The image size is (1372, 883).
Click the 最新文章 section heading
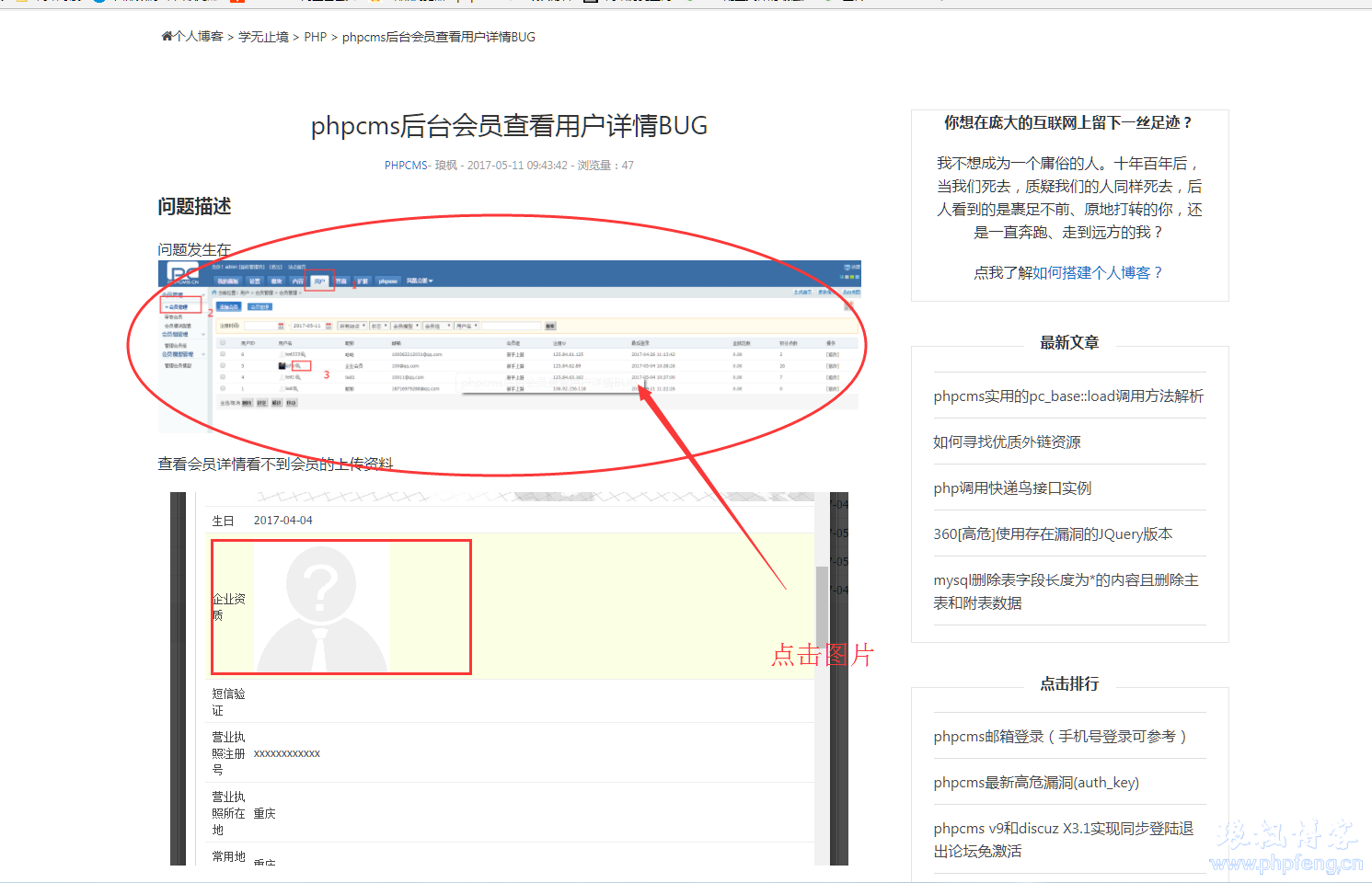tap(1069, 342)
